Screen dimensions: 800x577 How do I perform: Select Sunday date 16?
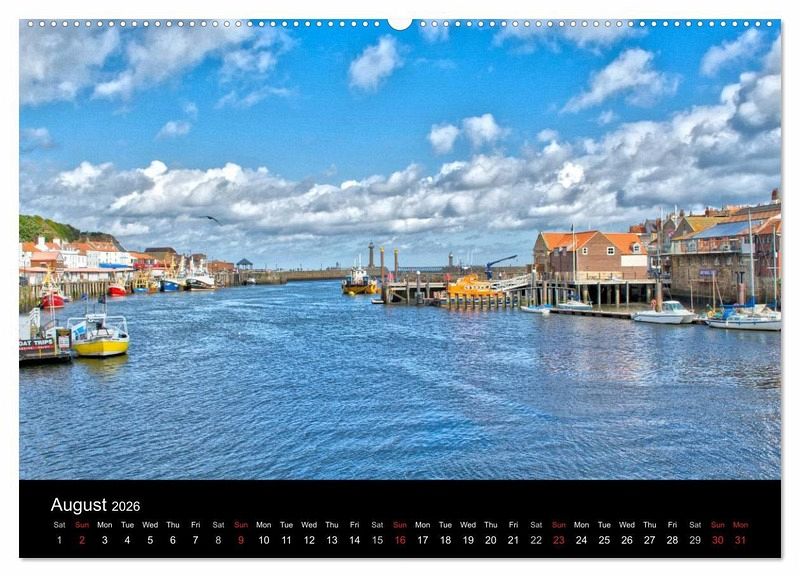[400, 540]
